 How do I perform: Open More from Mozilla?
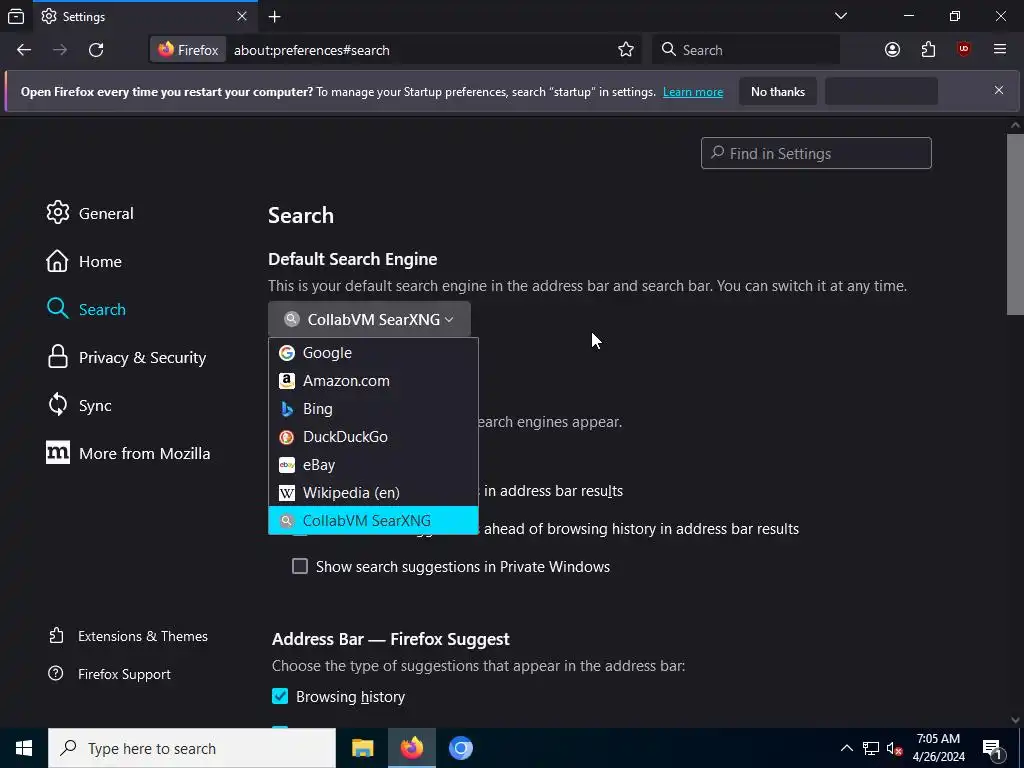pyautogui.click(x=128, y=453)
